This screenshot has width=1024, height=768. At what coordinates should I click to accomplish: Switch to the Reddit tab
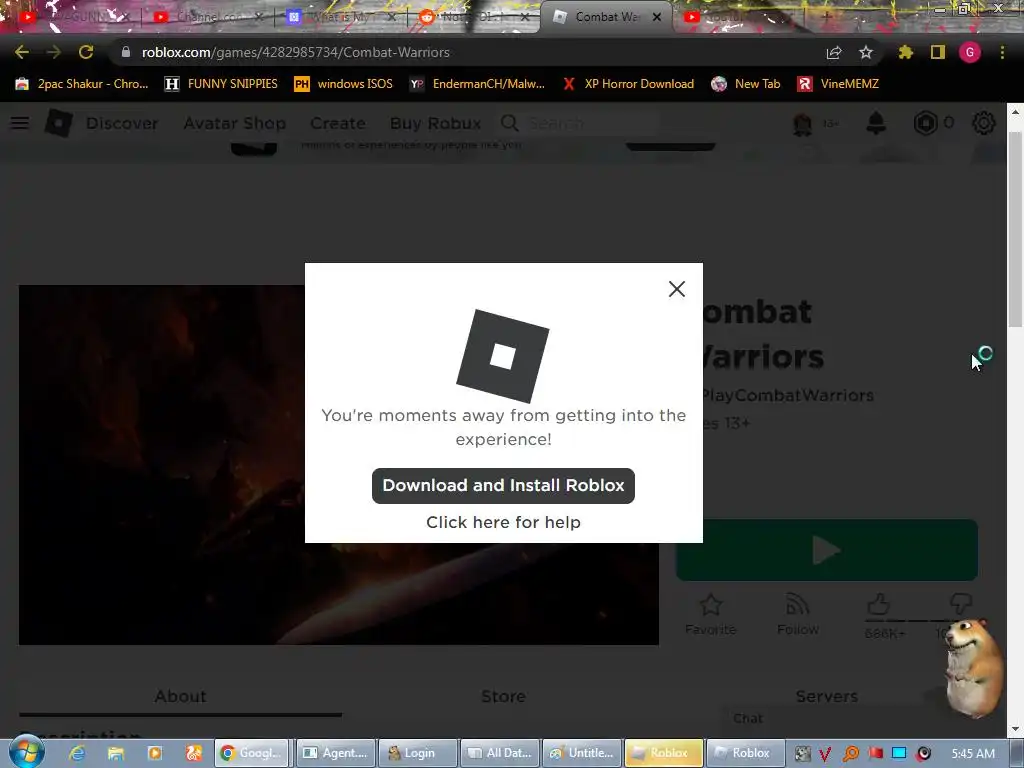click(475, 17)
